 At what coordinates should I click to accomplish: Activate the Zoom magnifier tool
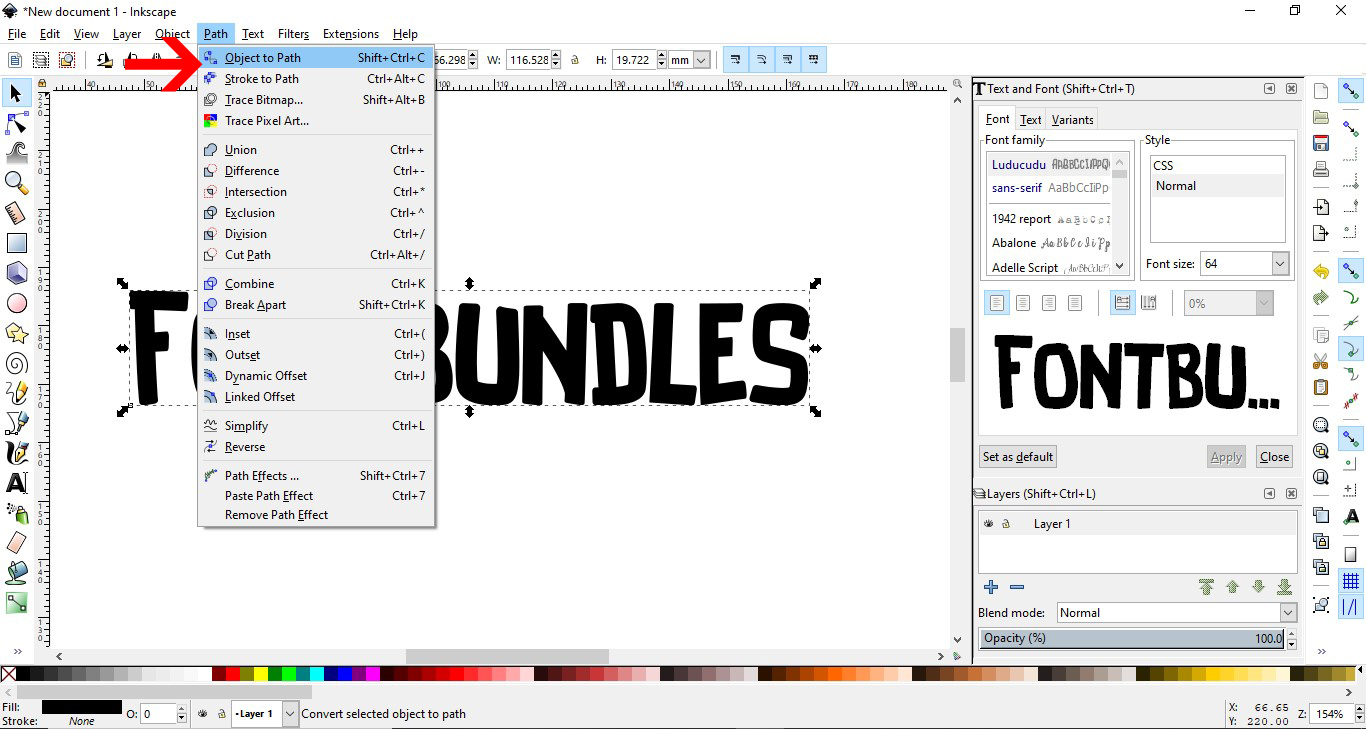coord(16,182)
